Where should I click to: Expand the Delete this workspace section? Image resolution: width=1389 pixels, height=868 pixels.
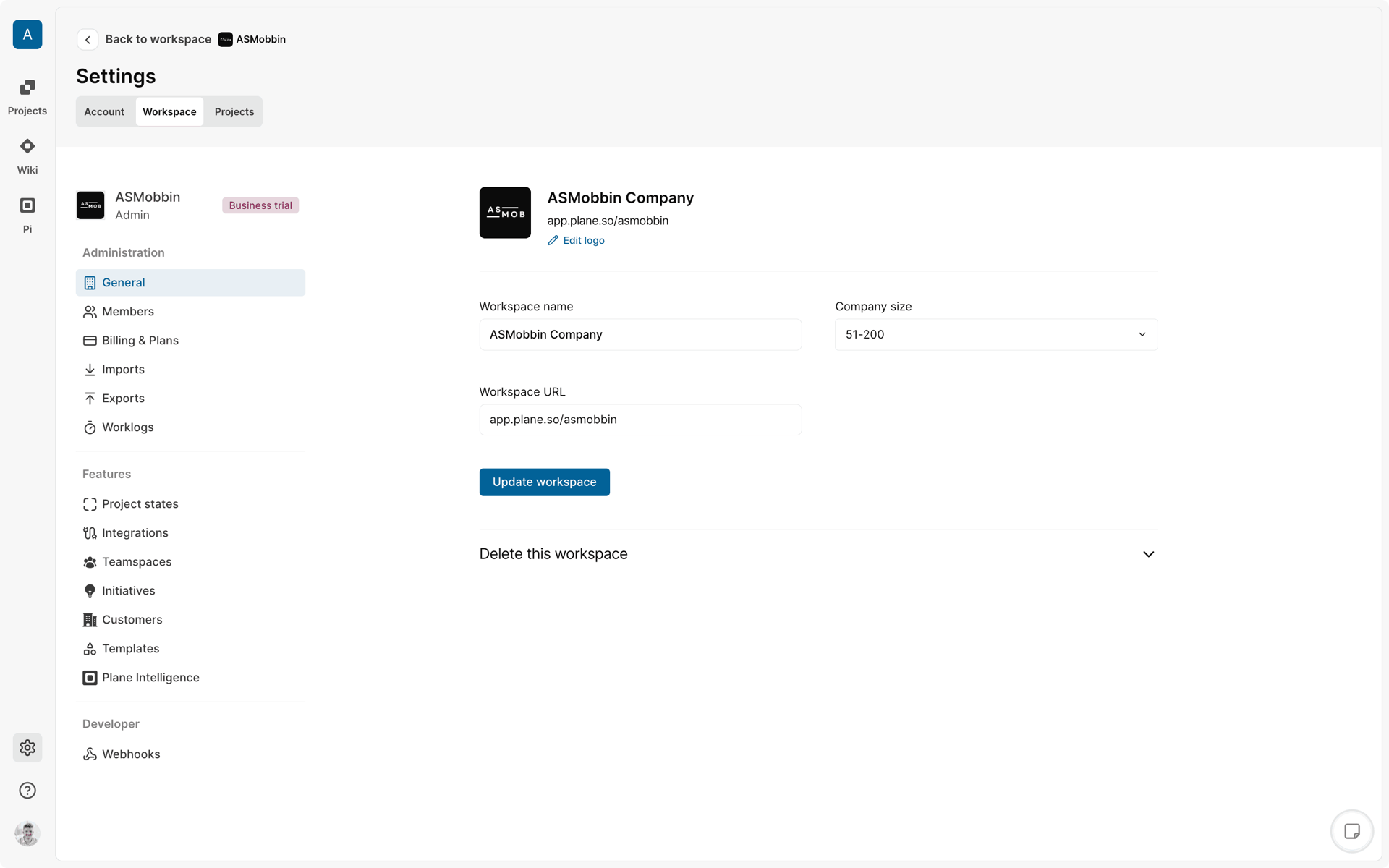(x=818, y=554)
